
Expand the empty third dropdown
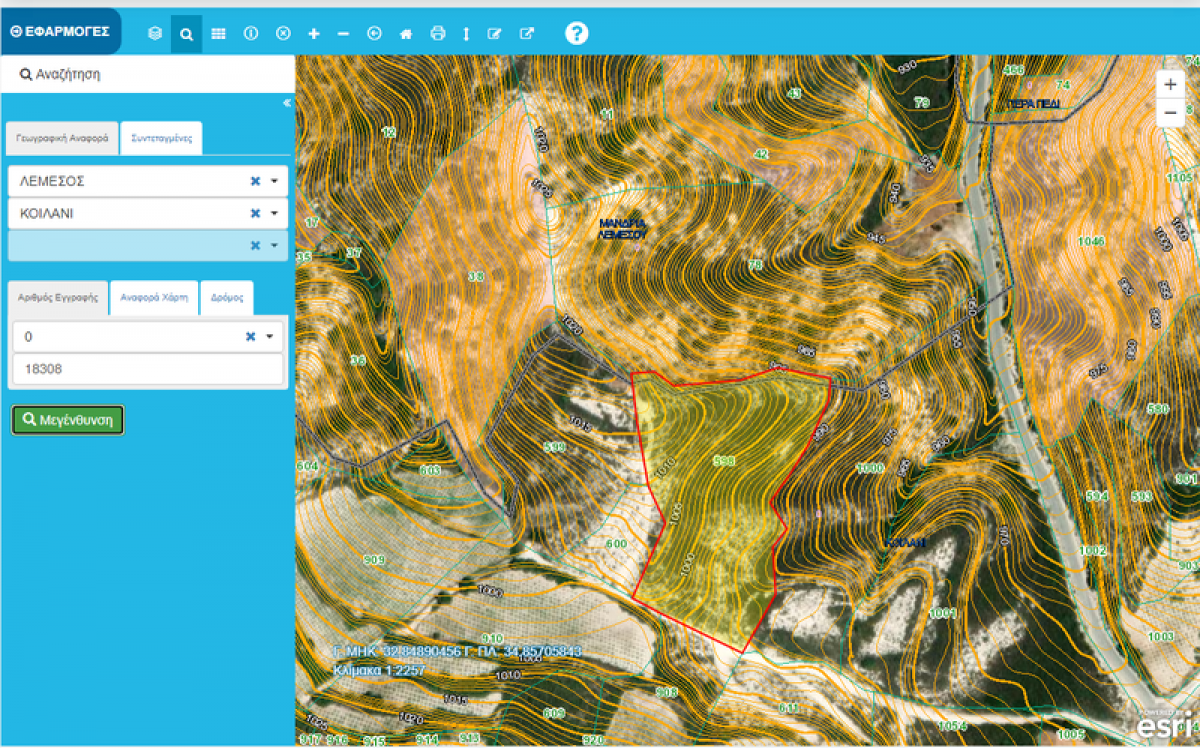pos(274,245)
